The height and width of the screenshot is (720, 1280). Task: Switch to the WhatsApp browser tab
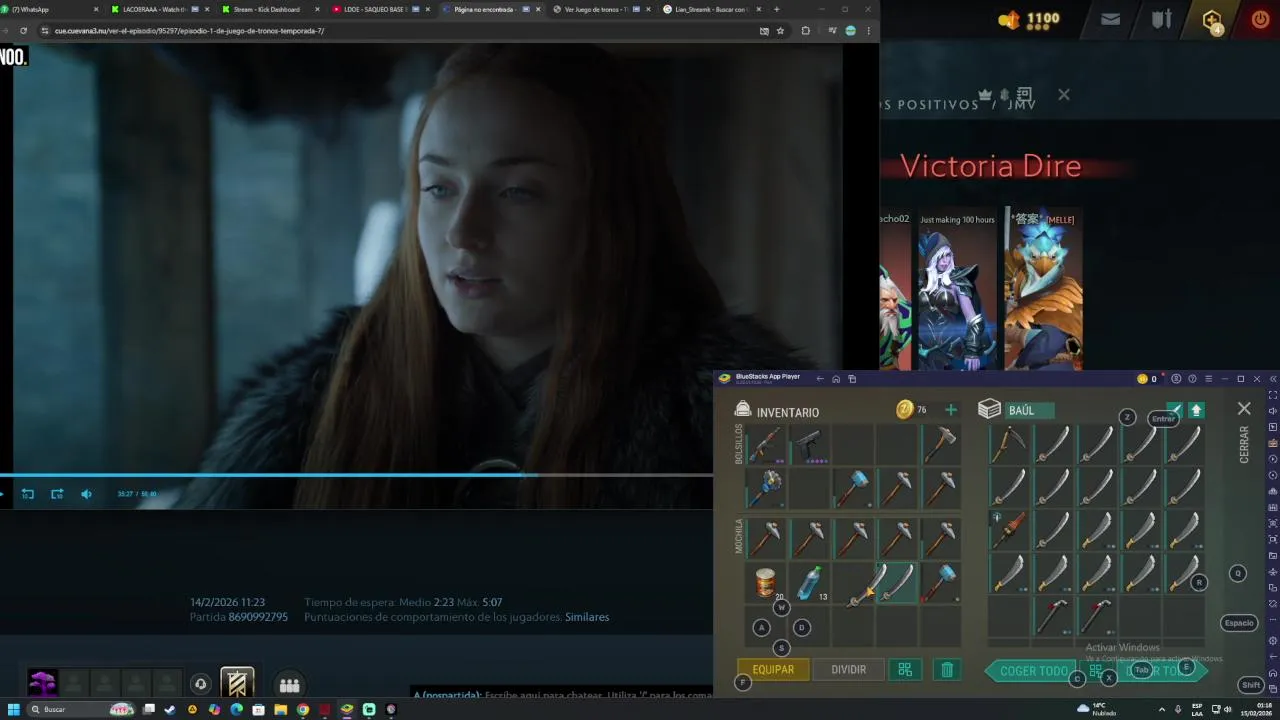pos(50,9)
